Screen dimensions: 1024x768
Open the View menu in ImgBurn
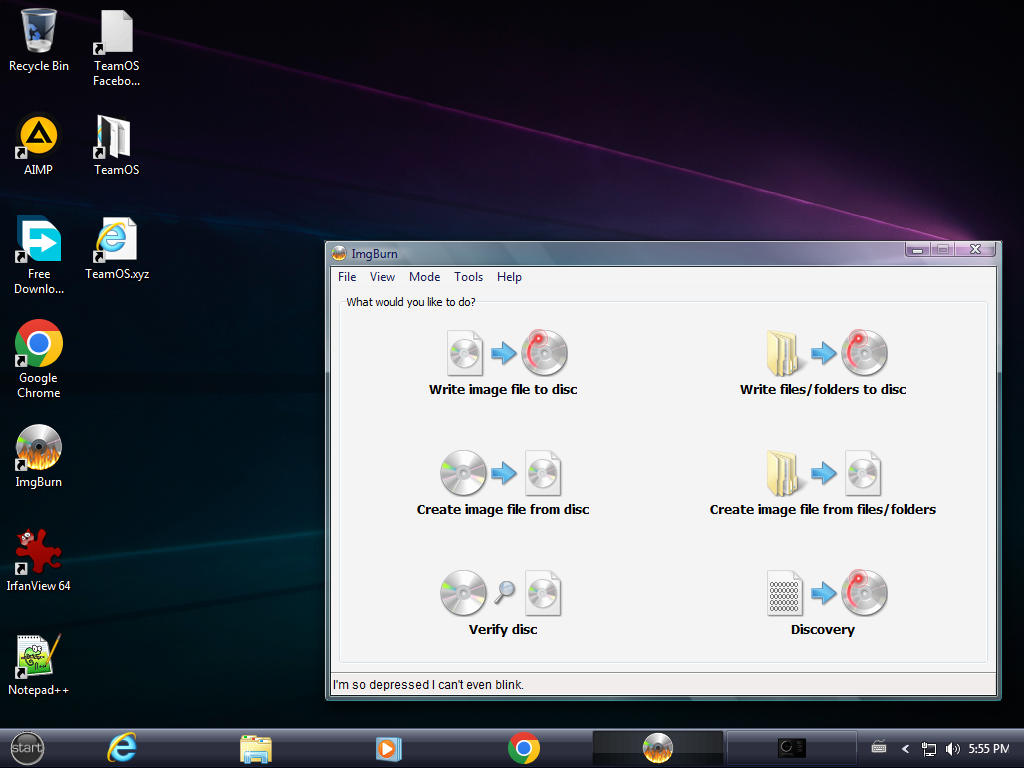(382, 277)
